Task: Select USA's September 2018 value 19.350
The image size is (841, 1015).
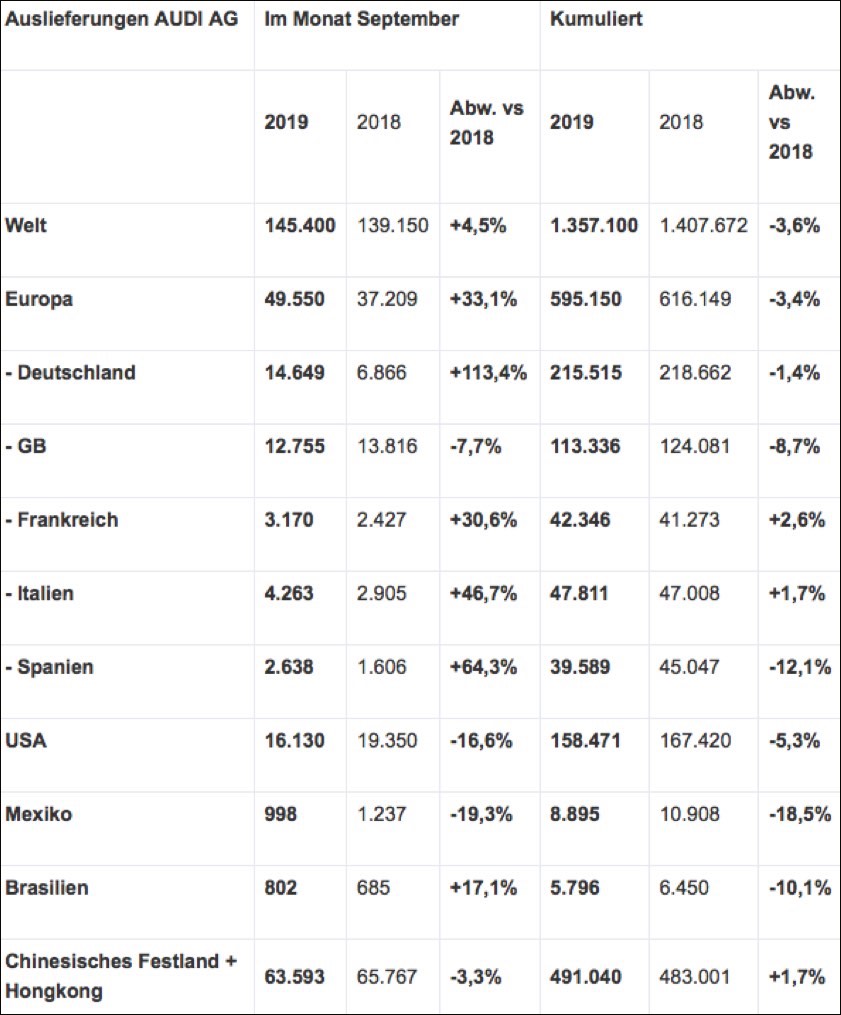Action: pyautogui.click(x=393, y=741)
